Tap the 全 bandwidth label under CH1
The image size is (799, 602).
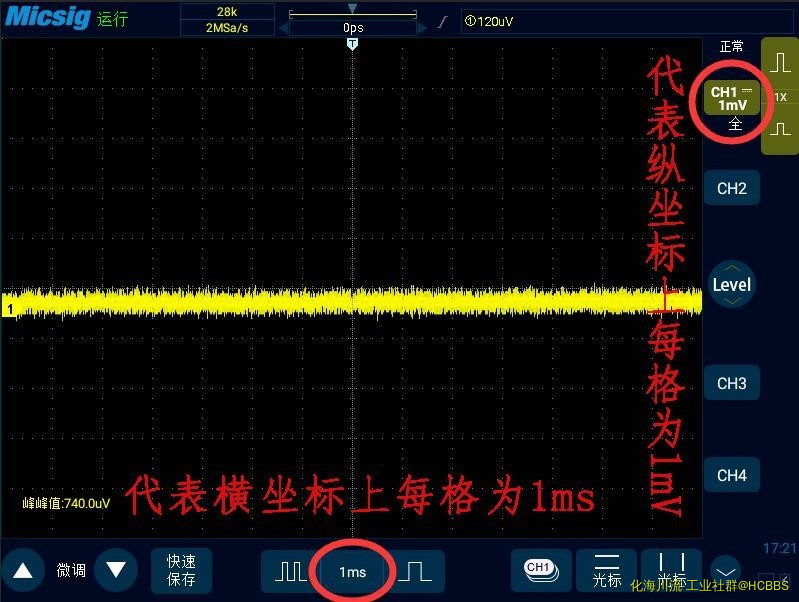pos(734,124)
